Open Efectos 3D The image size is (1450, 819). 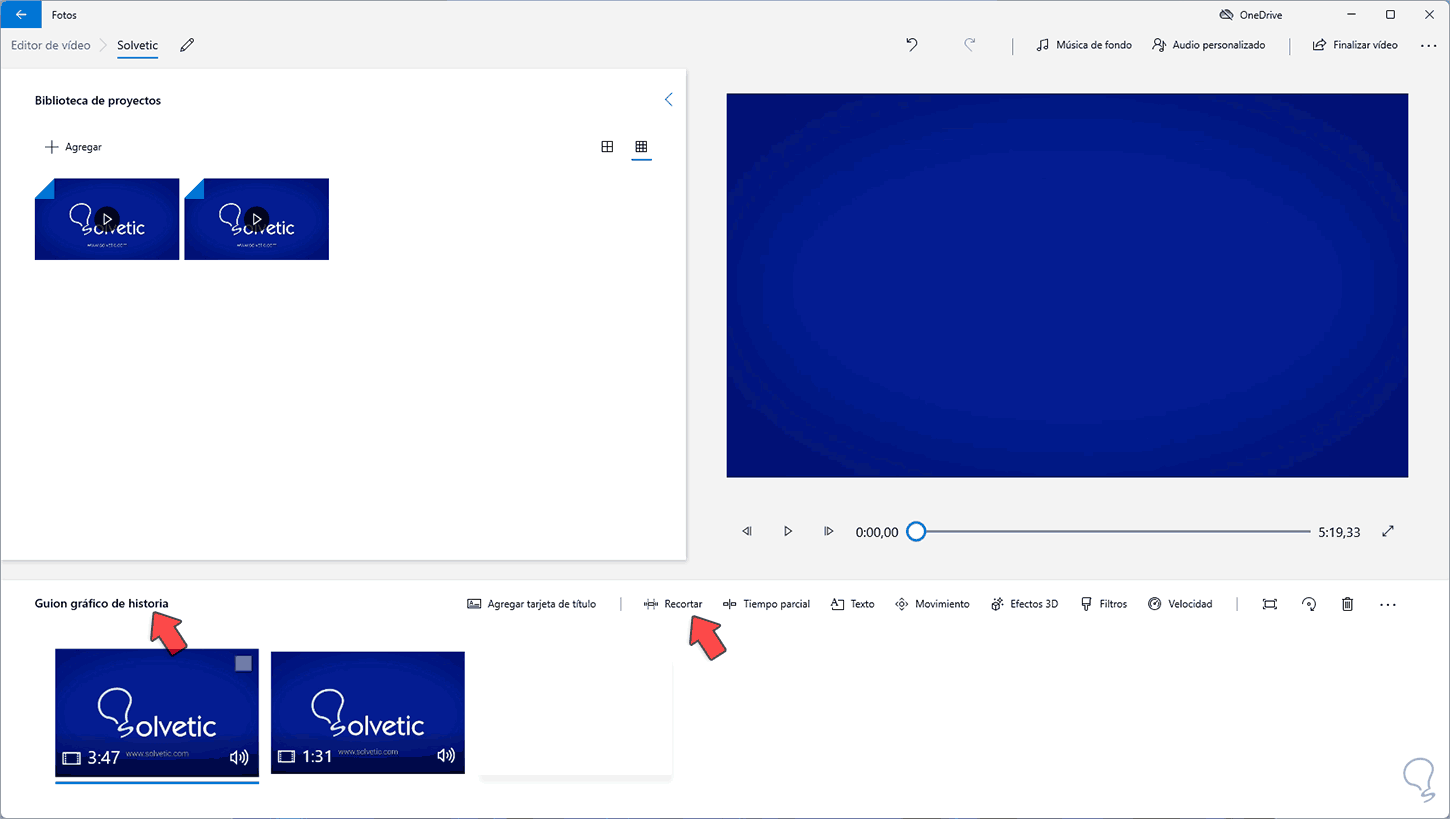1024,604
